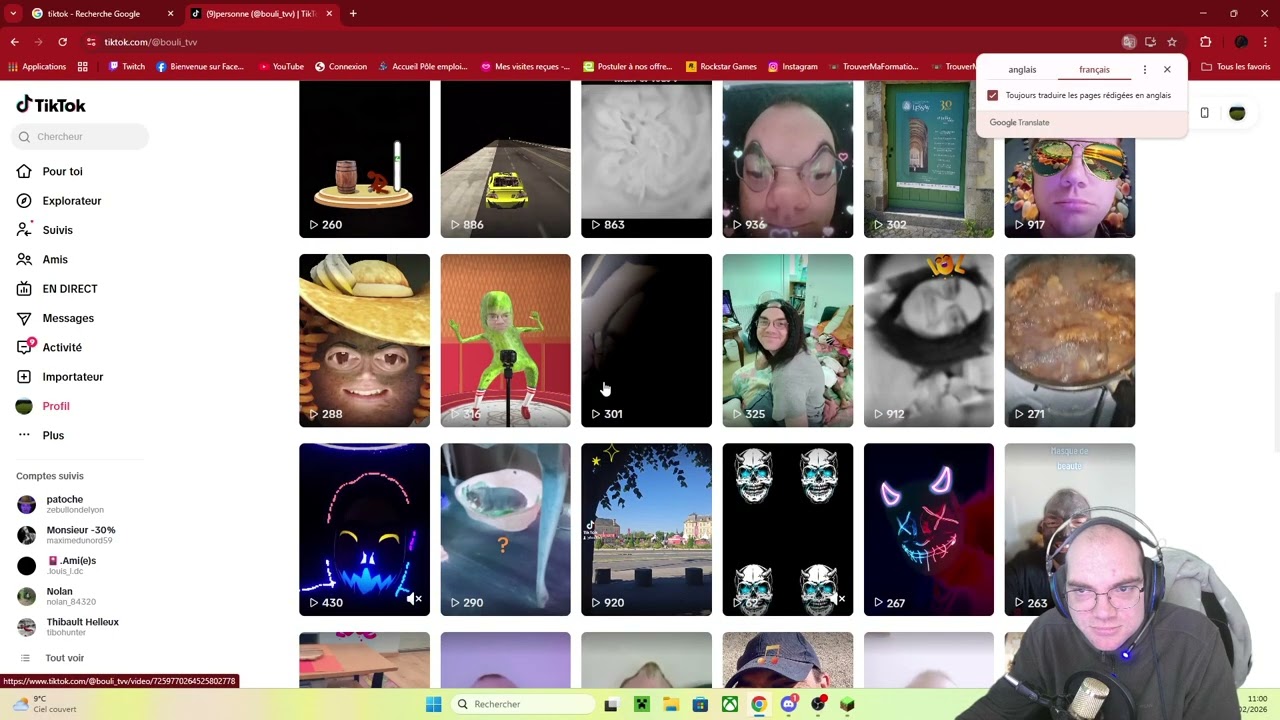Open Google Translate popup options menu
Screen dimensions: 1280x720
point(1145,70)
